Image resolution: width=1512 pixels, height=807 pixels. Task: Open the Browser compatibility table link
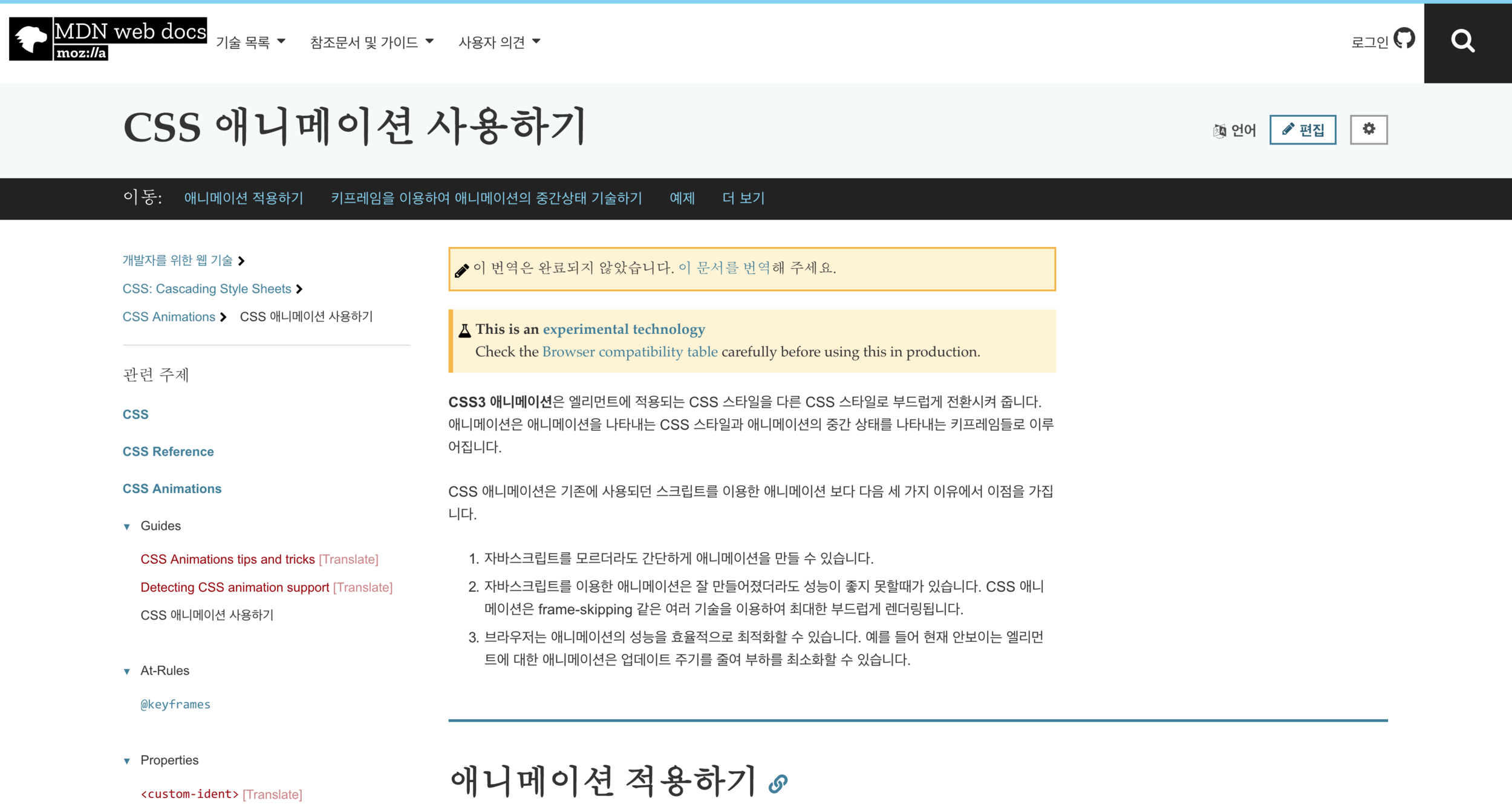pyautogui.click(x=629, y=352)
